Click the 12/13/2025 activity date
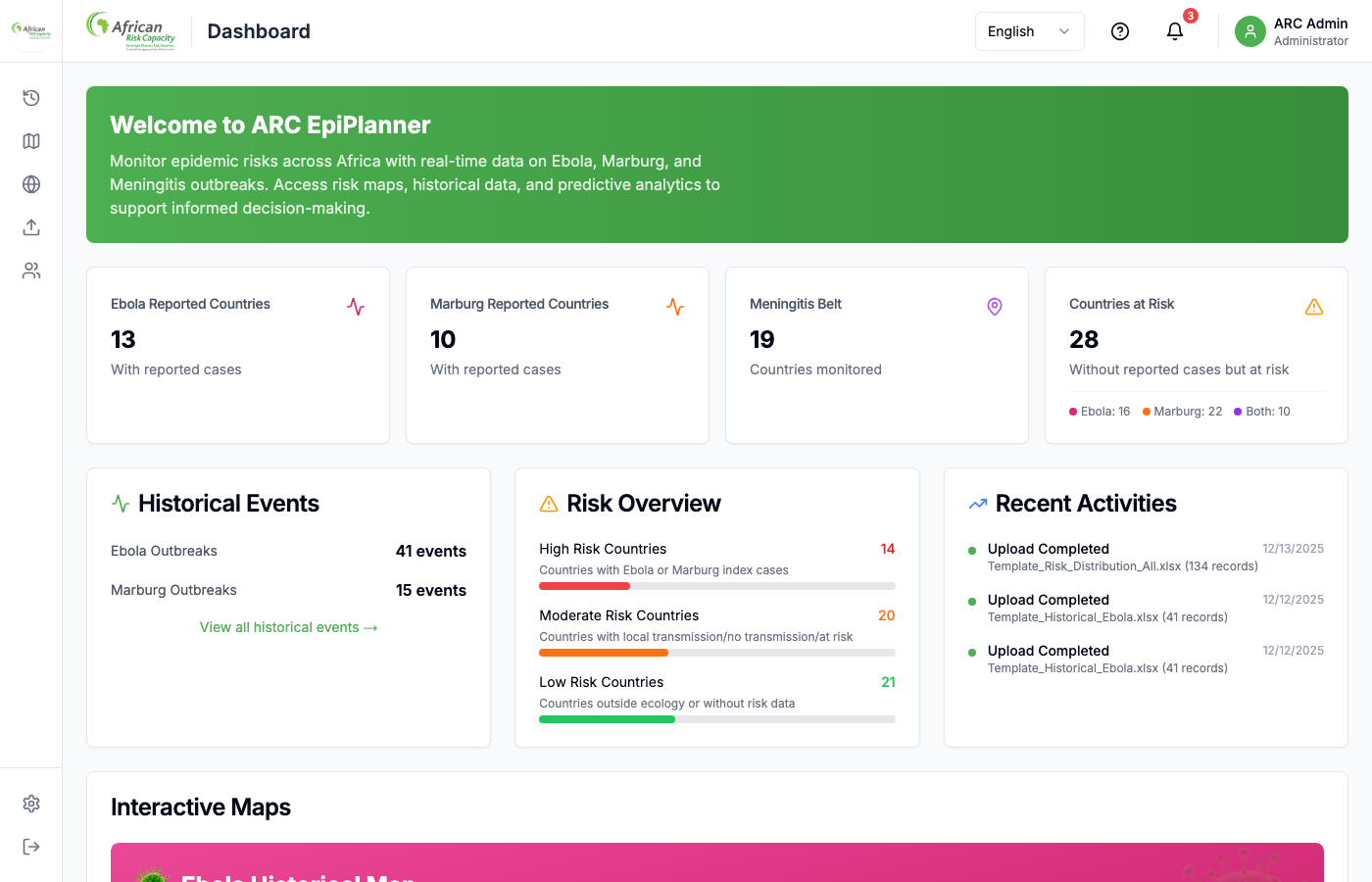 pyautogui.click(x=1293, y=549)
